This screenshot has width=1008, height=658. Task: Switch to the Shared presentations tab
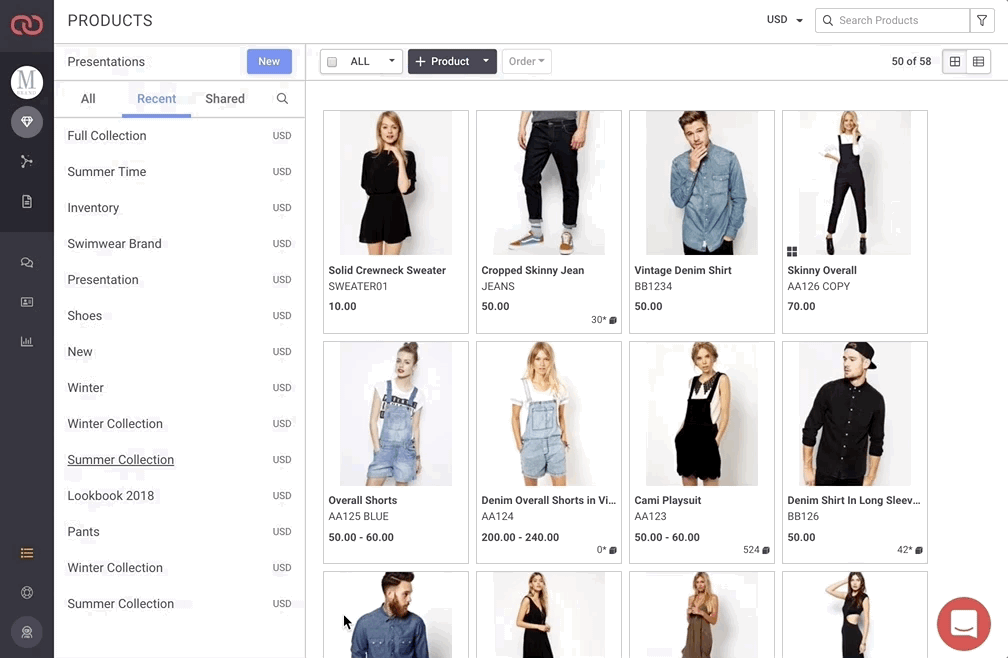(x=225, y=99)
